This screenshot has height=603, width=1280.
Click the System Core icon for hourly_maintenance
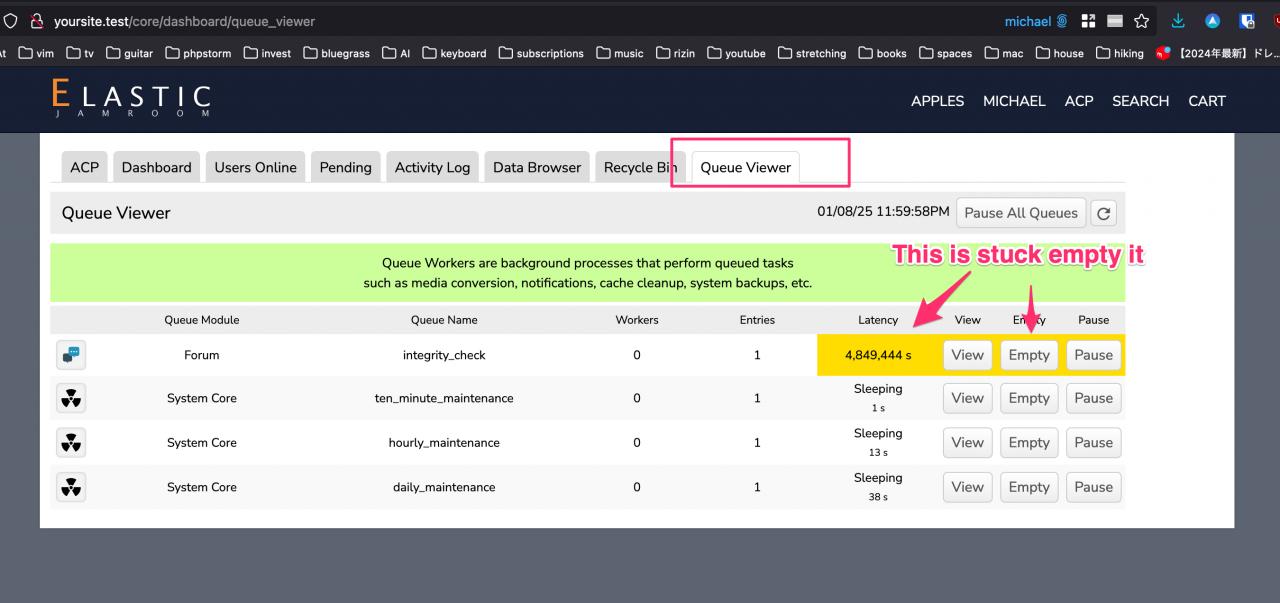[71, 442]
